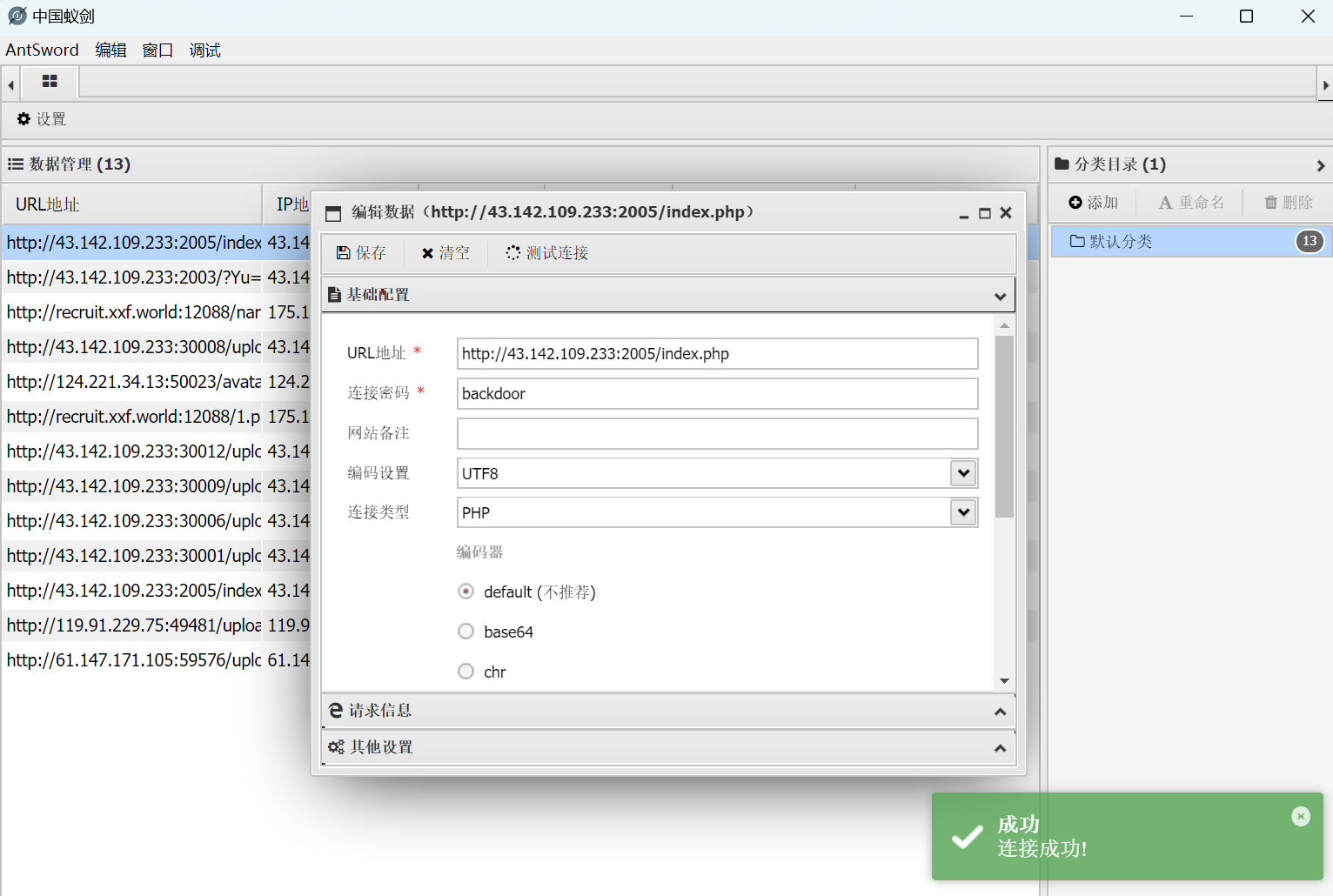This screenshot has height=896, width=1333.
Task: Sort by URL地址 column header
Action: 131,204
